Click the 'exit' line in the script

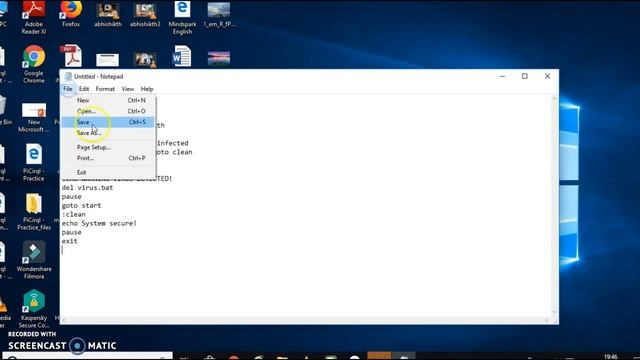click(69, 241)
